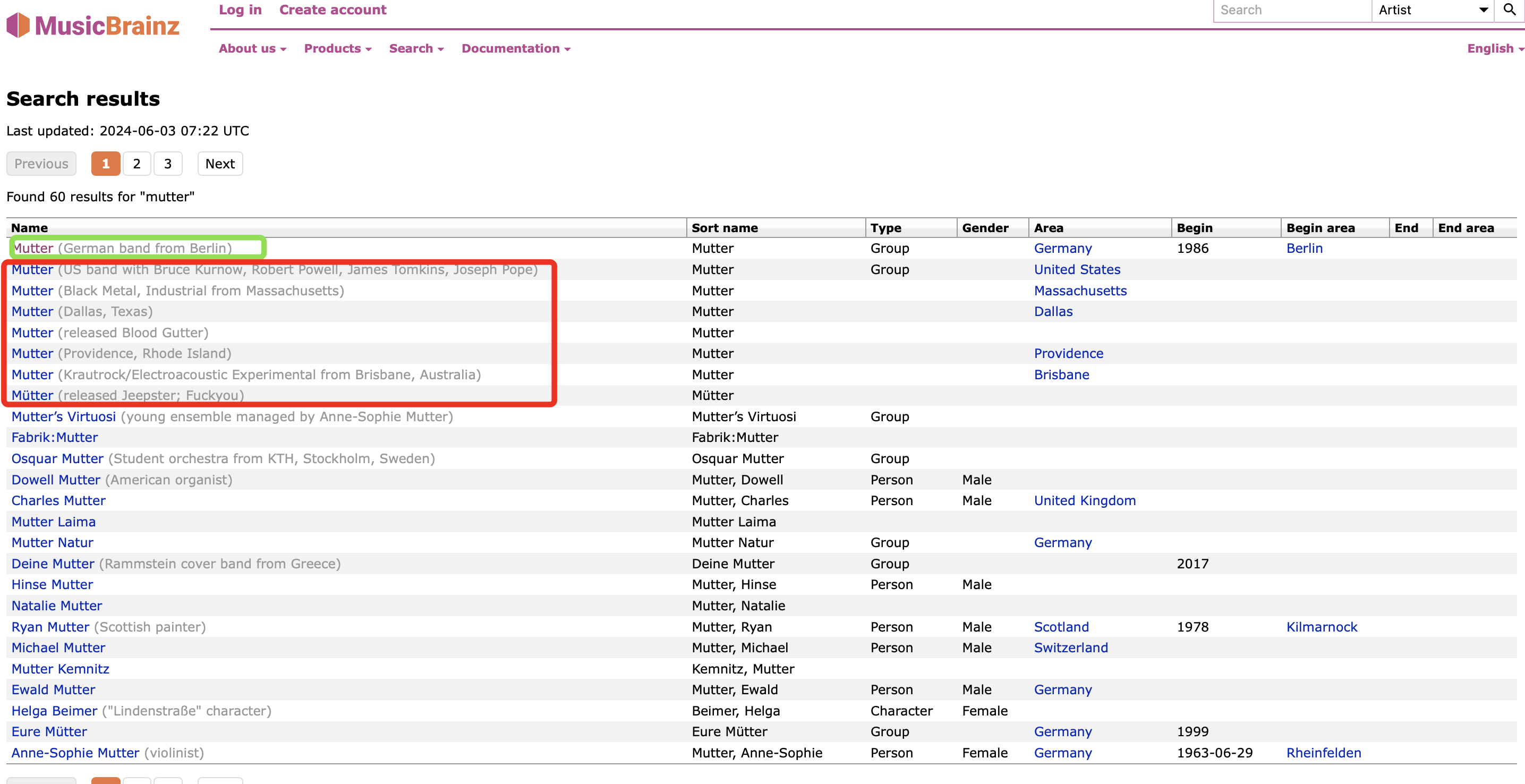Click Rheinfelden begin area link
1525x784 pixels.
point(1323,754)
